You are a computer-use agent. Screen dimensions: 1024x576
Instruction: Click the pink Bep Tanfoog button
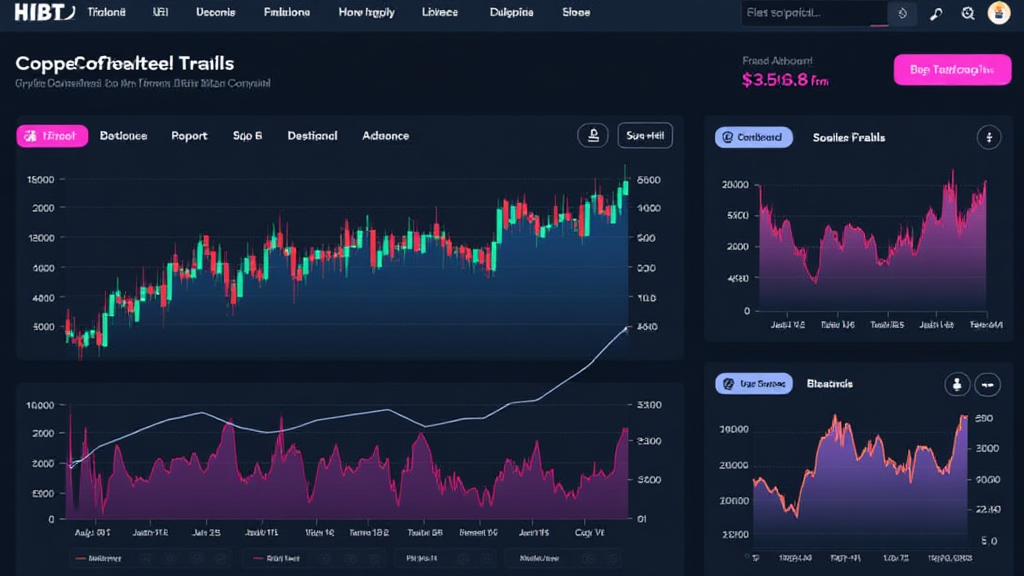coord(951,70)
